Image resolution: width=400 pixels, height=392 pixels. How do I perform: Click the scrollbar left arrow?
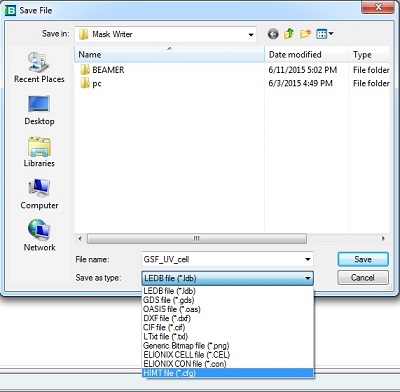80,239
